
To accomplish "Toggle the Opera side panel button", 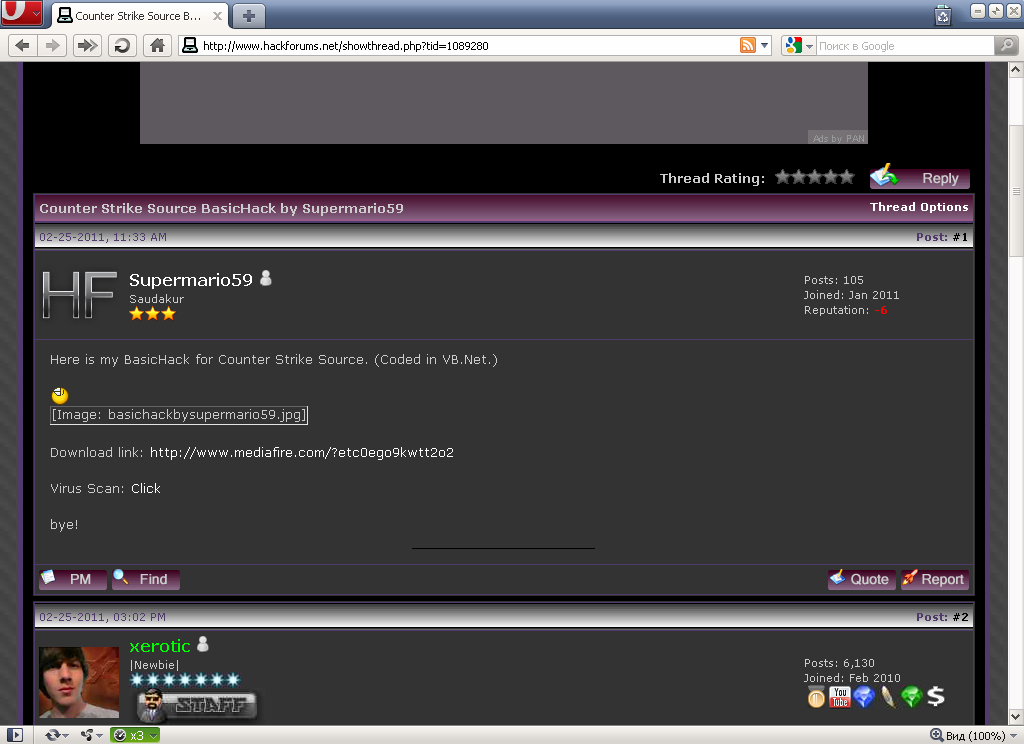I will click(x=14, y=735).
